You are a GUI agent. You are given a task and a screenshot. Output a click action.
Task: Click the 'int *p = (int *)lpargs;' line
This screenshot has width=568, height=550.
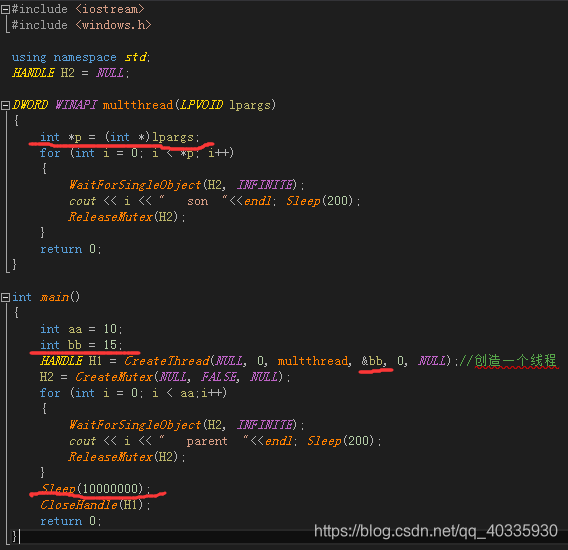120,137
